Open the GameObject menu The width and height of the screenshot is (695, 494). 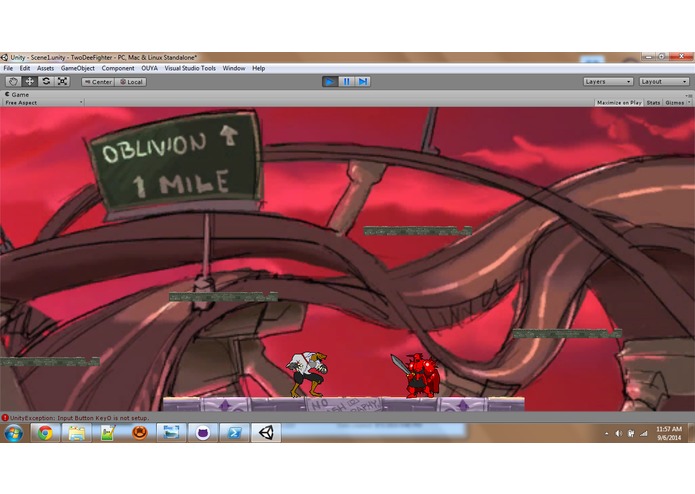(x=78, y=68)
